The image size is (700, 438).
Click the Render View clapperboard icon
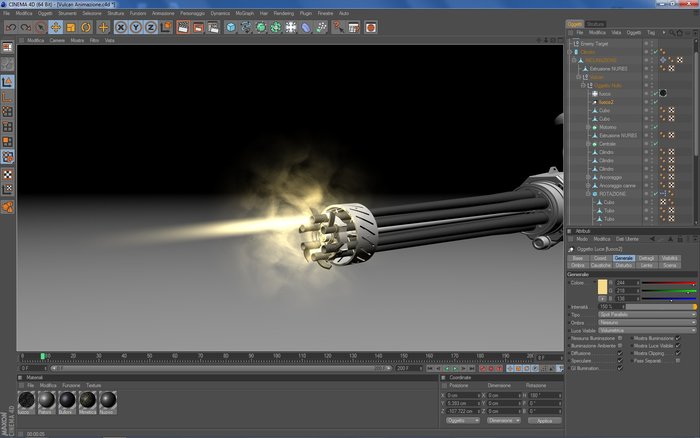183,28
